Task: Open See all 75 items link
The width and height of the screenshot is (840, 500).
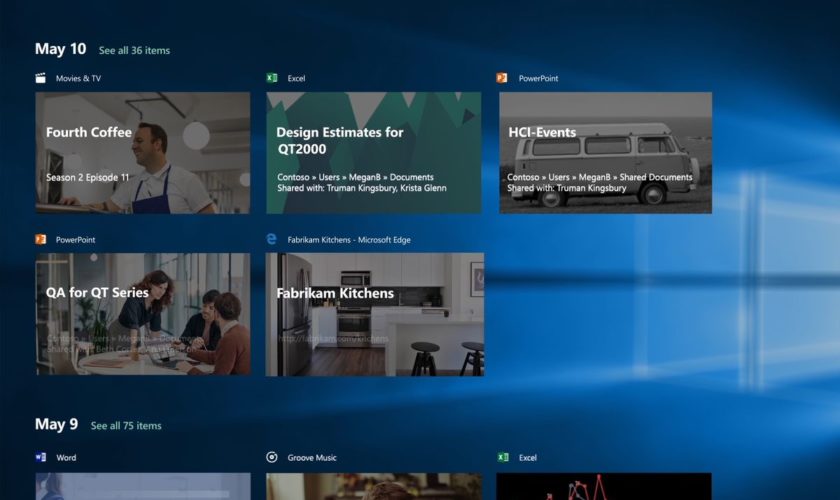Action: [x=126, y=426]
